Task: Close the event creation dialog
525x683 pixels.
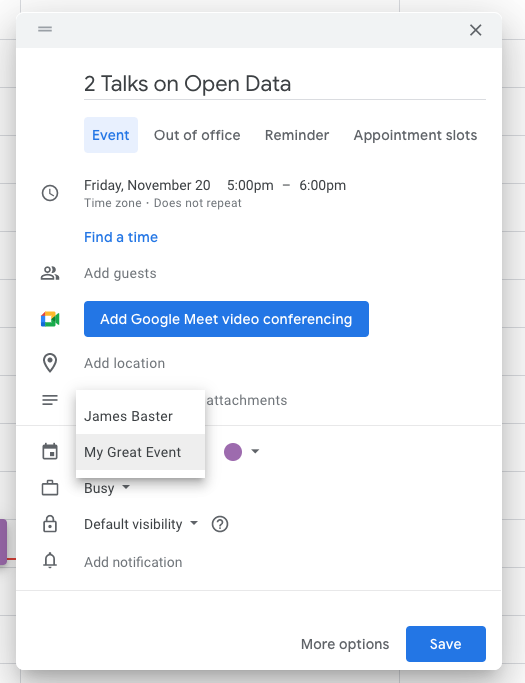Action: coord(475,30)
